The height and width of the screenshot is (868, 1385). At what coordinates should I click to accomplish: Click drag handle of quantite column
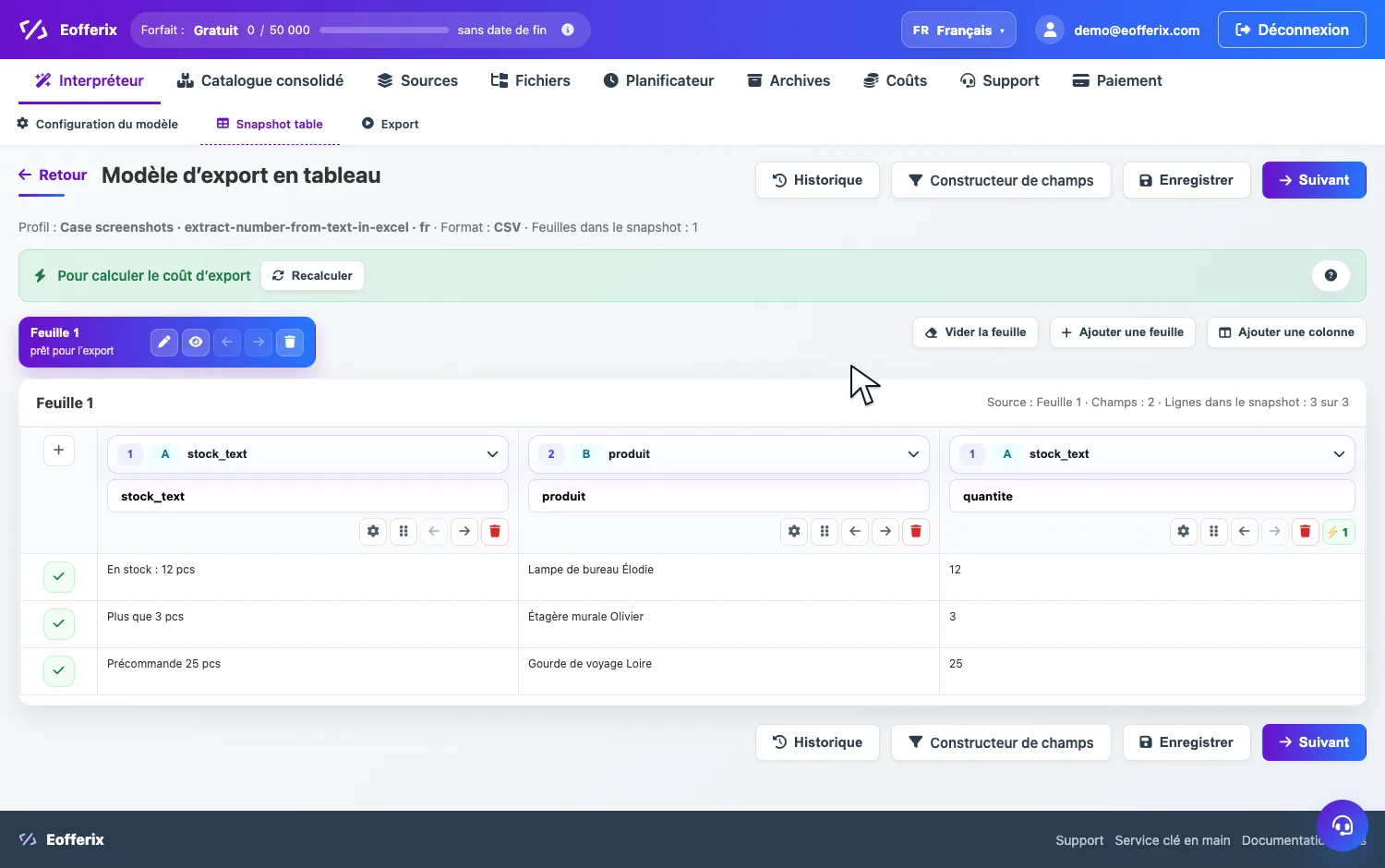[1214, 531]
